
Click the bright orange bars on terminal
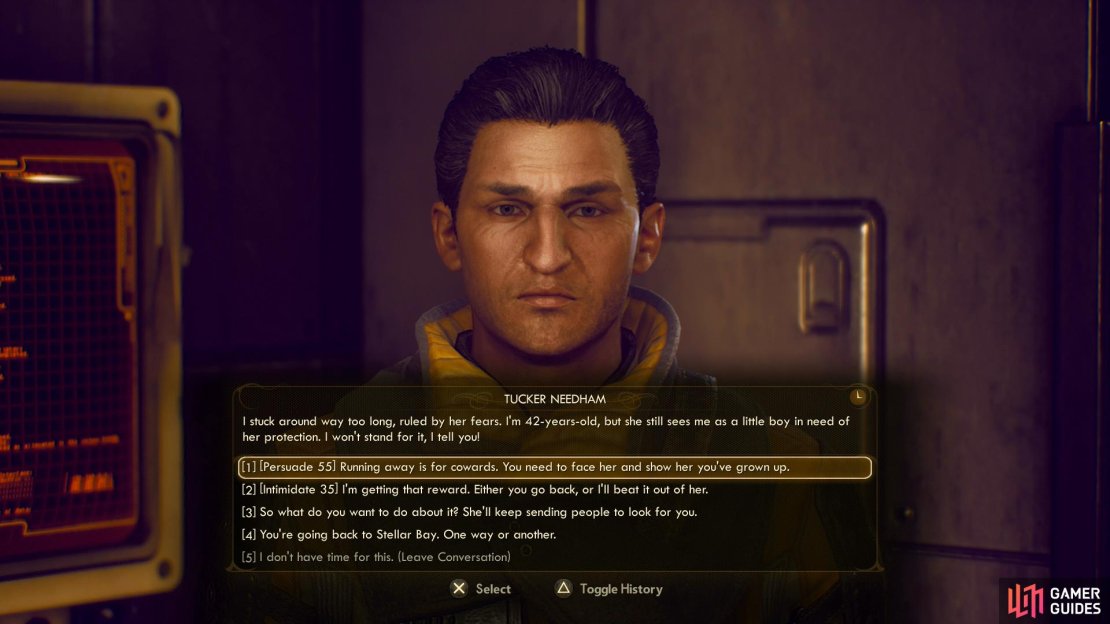pos(91,484)
